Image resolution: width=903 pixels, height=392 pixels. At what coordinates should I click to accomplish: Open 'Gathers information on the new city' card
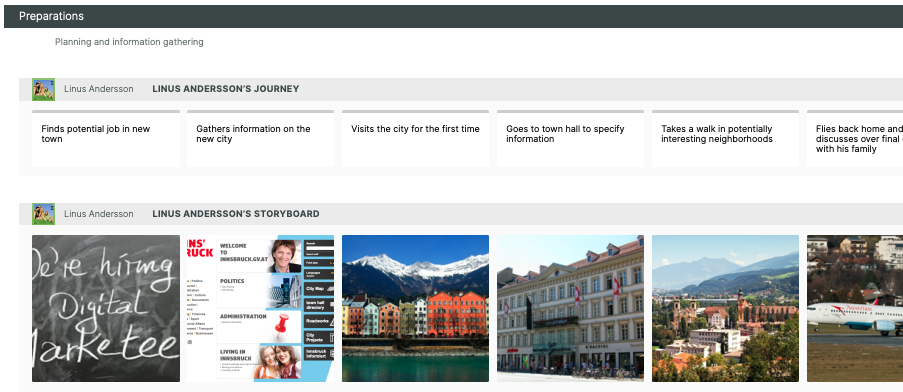coord(260,139)
